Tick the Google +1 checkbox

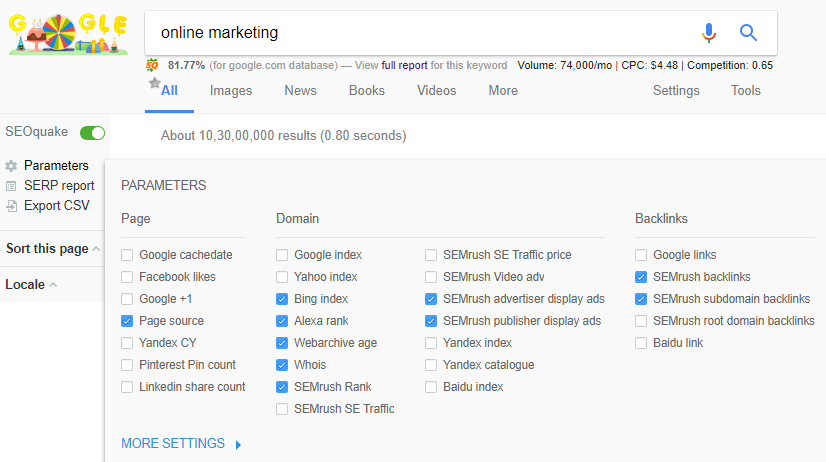127,299
